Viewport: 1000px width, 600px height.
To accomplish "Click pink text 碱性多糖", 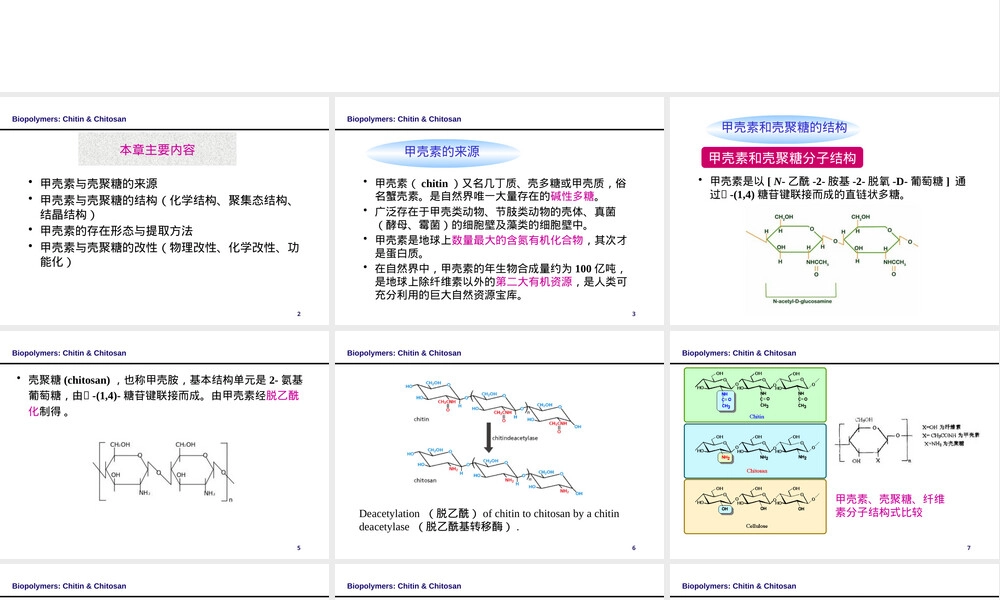I will pyautogui.click(x=572, y=196).
